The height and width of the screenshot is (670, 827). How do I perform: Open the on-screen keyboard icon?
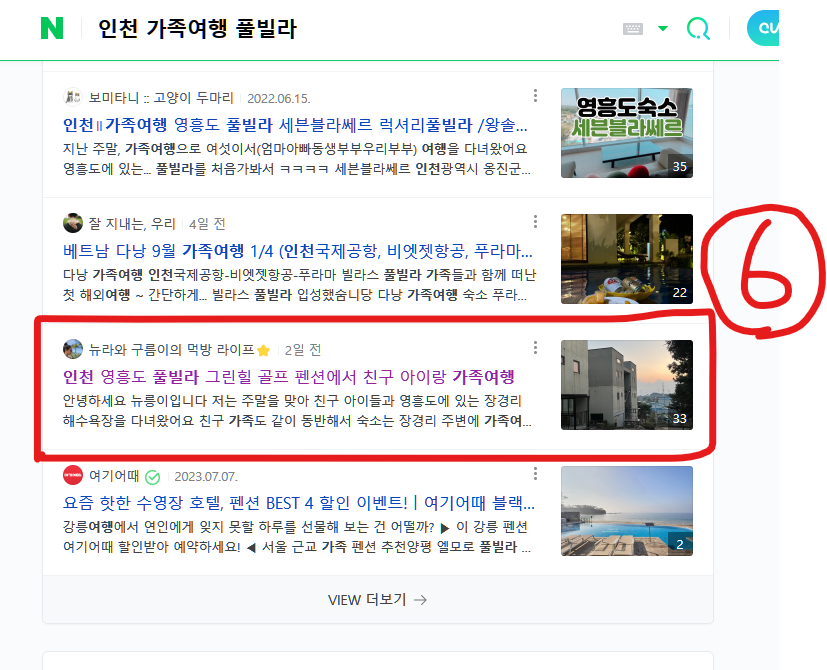(632, 28)
